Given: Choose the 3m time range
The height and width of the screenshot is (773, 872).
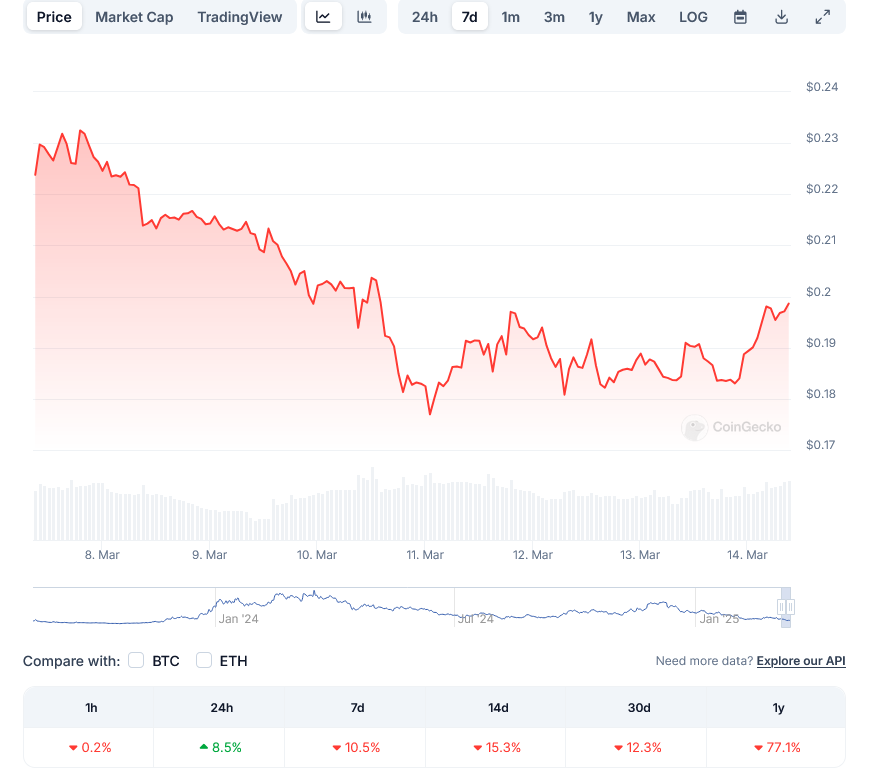Looking at the screenshot, I should click(554, 17).
